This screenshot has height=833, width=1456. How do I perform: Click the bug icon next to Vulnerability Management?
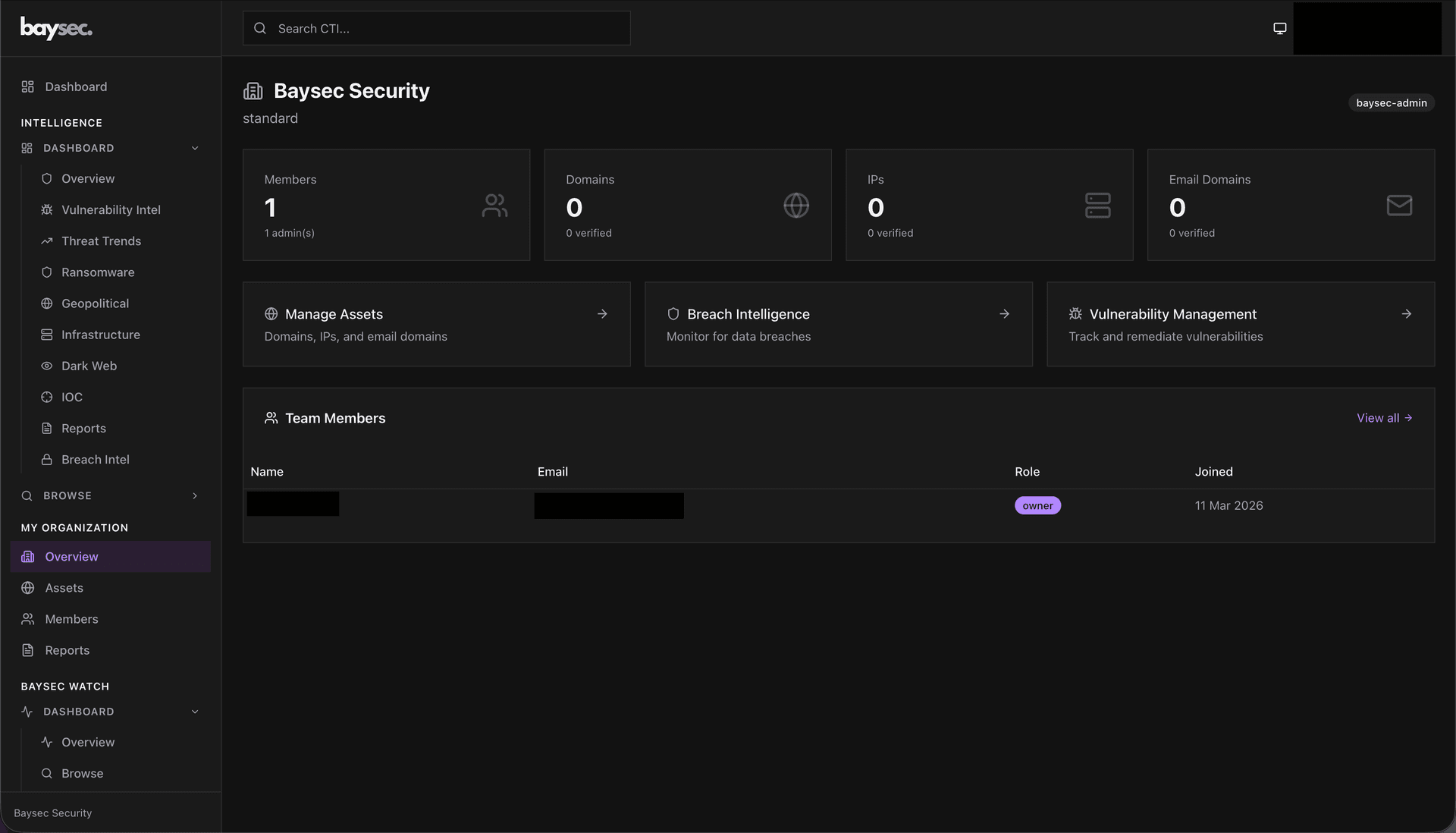(x=1075, y=314)
